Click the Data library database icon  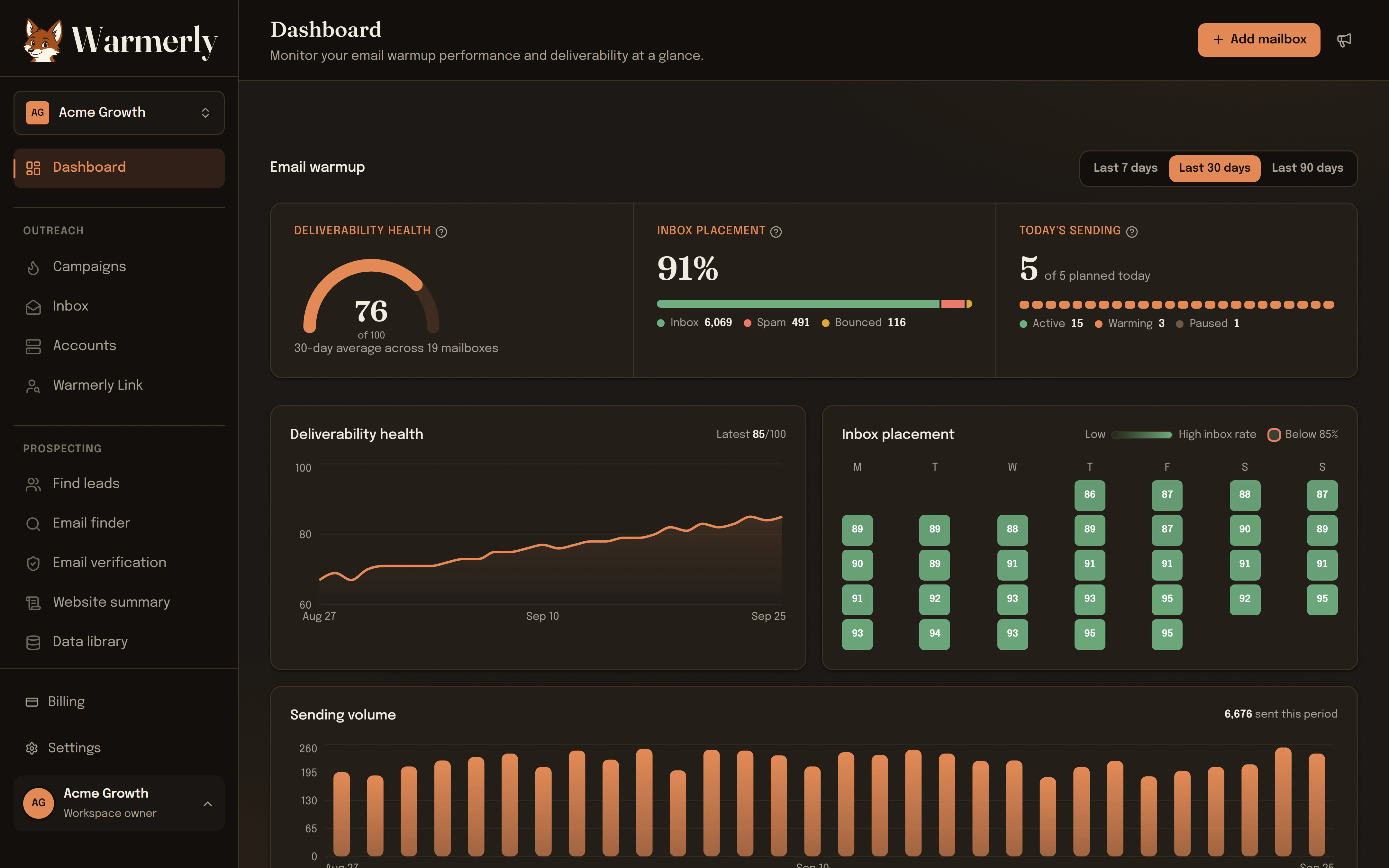pyautogui.click(x=33, y=642)
